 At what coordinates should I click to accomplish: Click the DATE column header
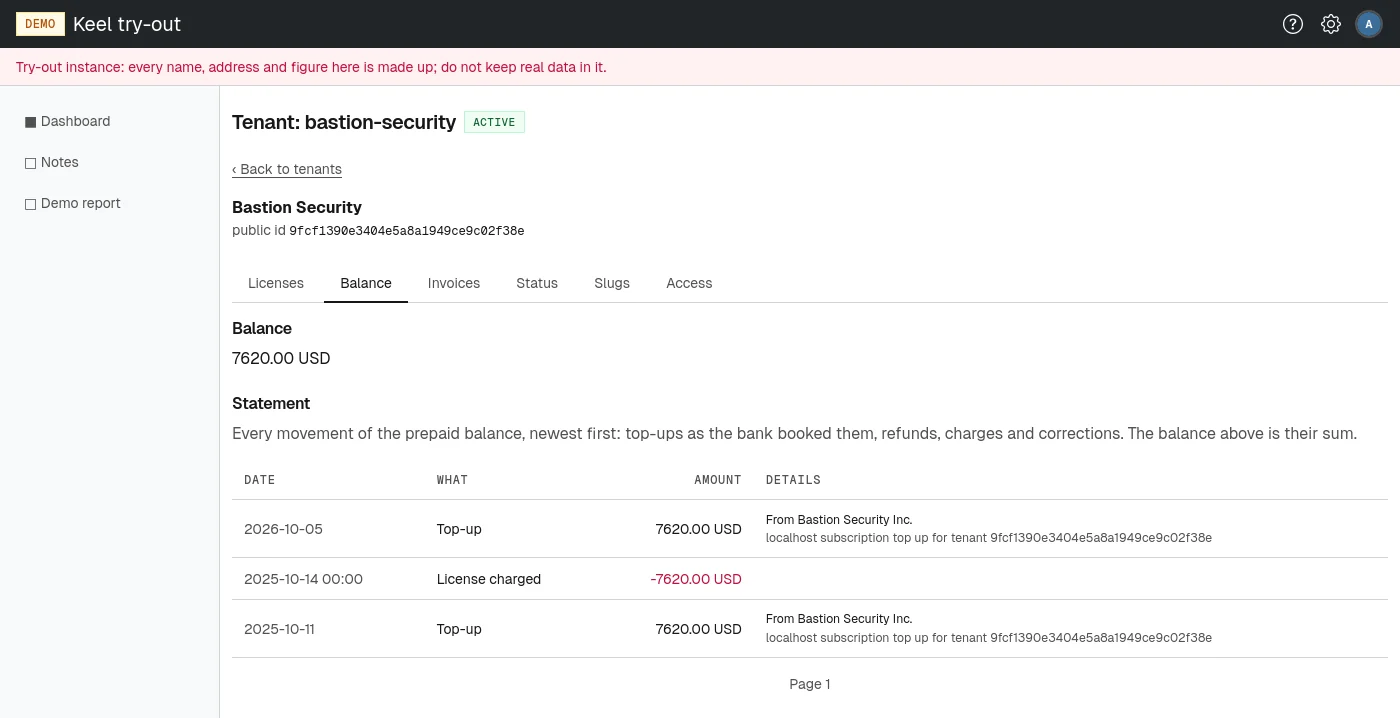pyautogui.click(x=260, y=480)
